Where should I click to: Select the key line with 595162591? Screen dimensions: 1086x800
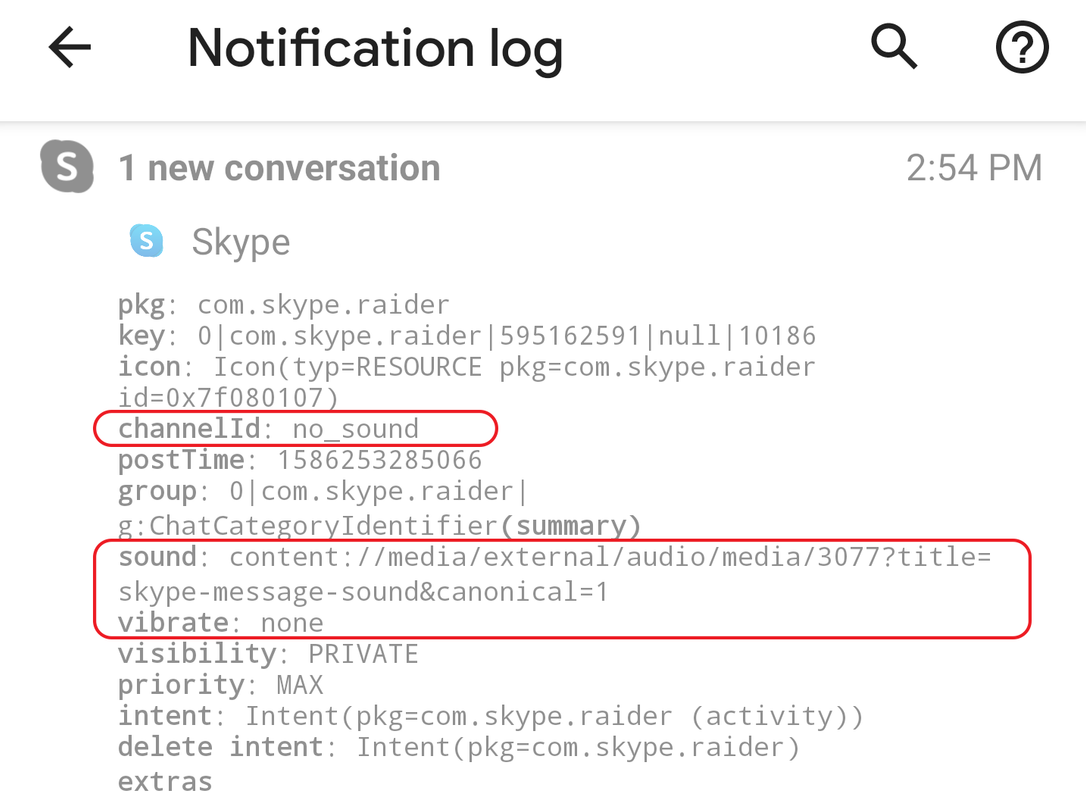(x=467, y=336)
